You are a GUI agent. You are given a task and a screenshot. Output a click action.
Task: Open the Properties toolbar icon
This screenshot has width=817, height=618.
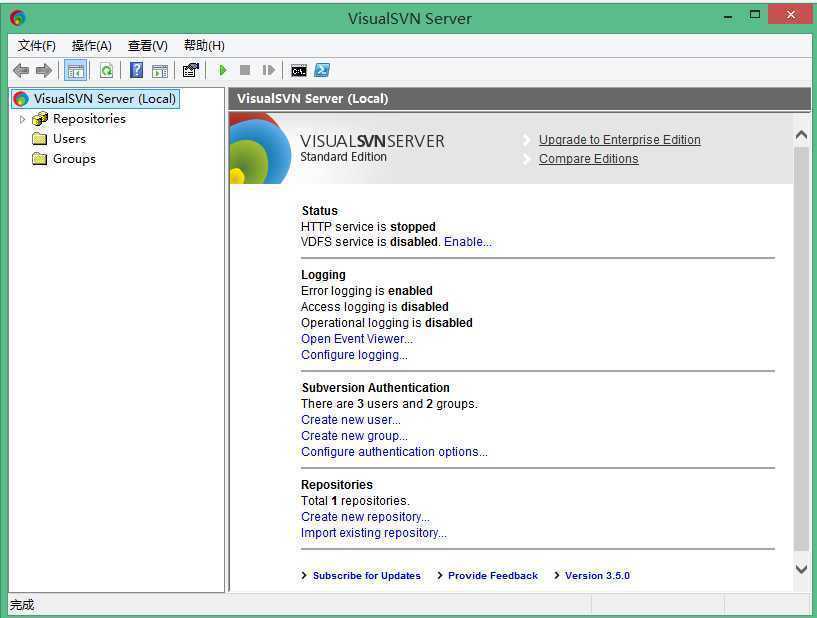(x=191, y=70)
